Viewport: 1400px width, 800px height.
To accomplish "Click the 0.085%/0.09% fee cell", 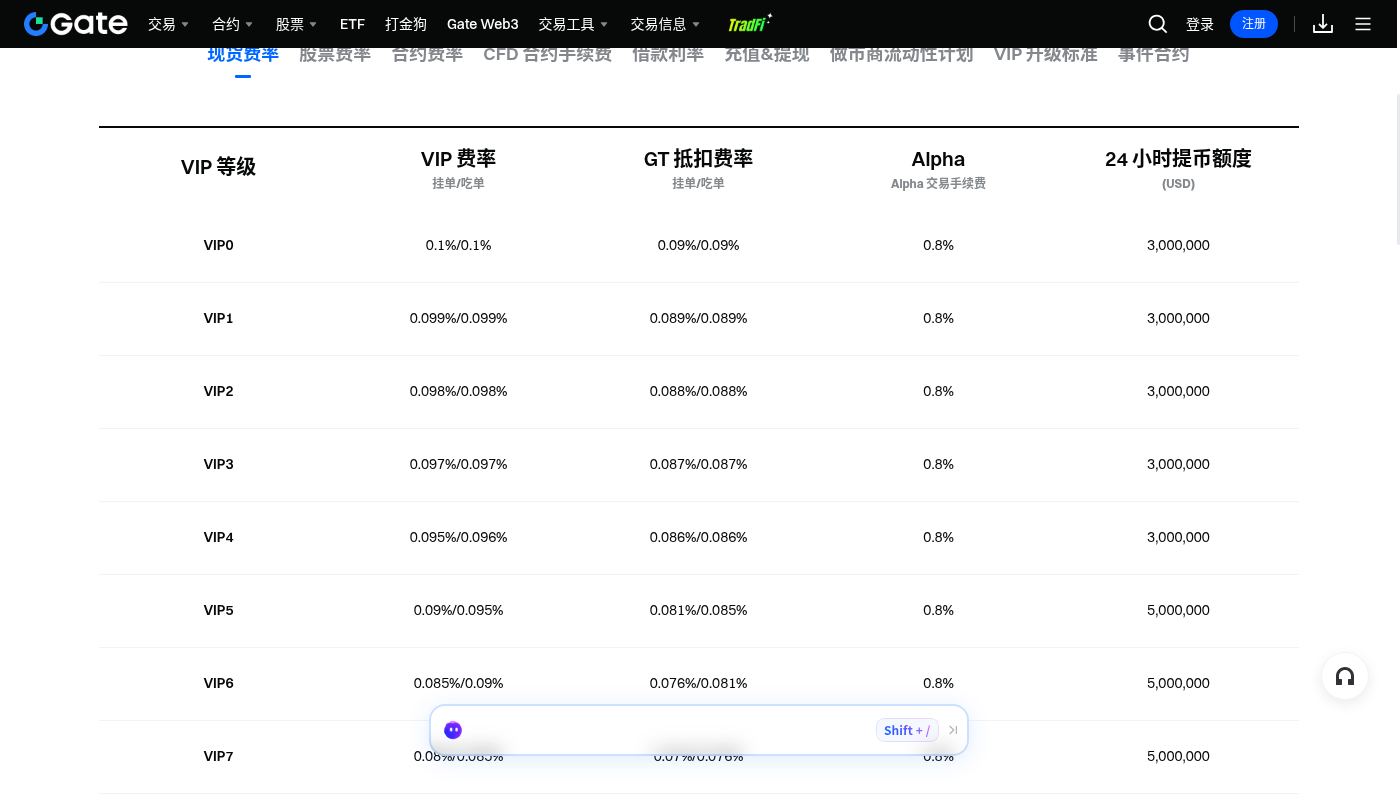I will [458, 683].
